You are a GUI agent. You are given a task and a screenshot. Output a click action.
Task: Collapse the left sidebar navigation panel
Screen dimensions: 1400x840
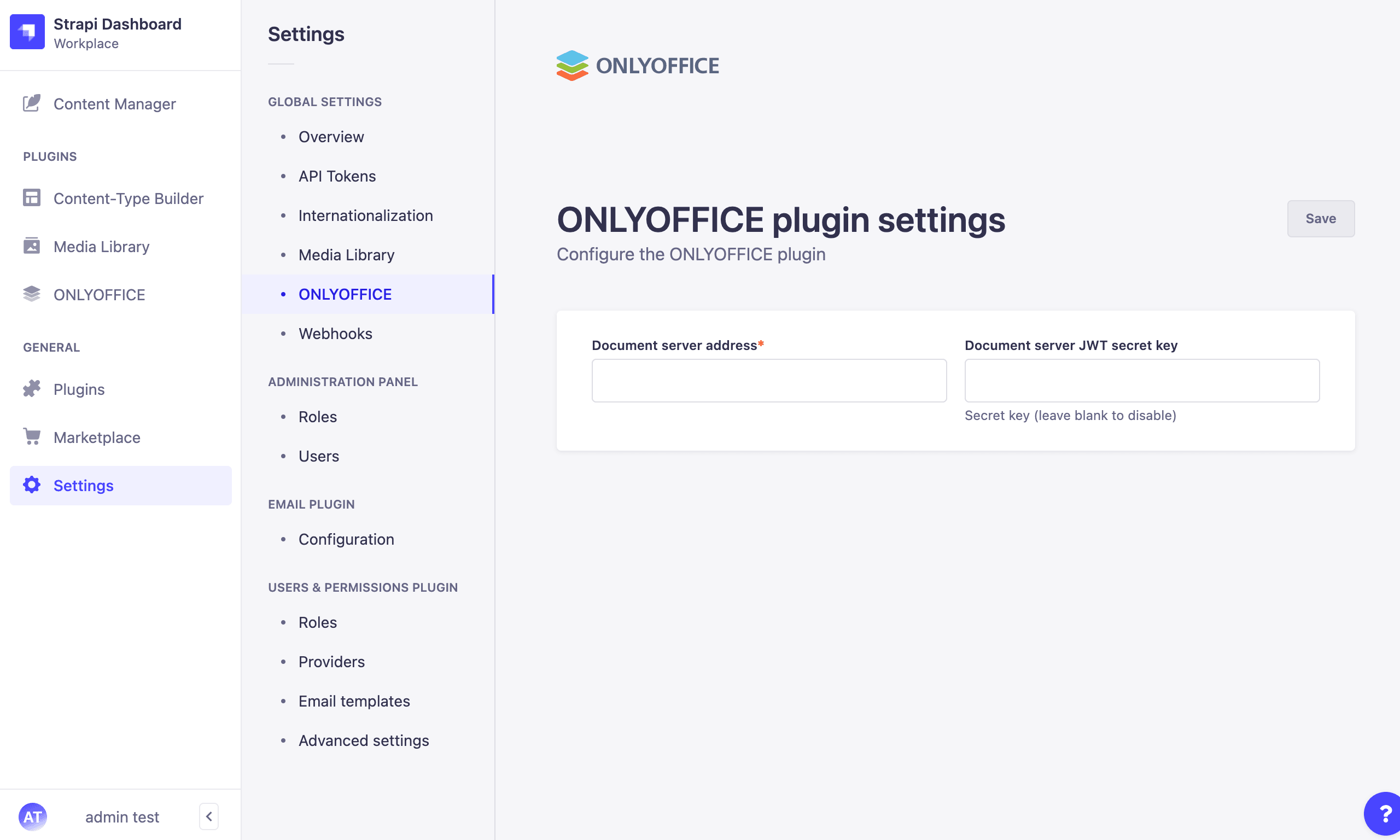point(209,817)
